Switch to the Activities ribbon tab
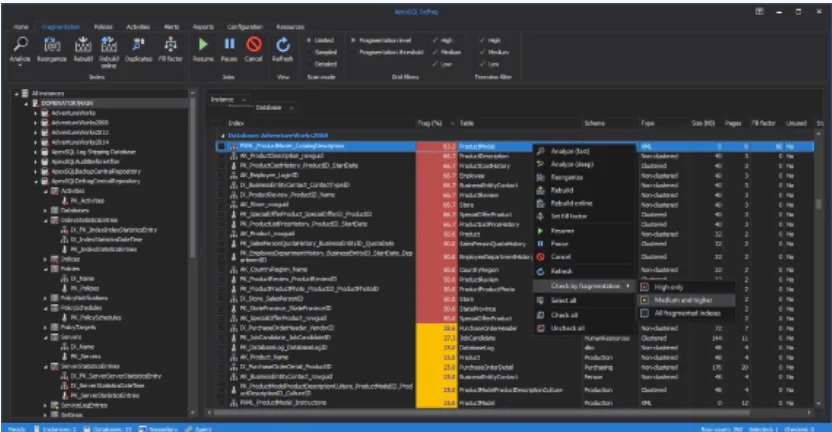Viewport: 832px width, 432px height. [x=138, y=27]
